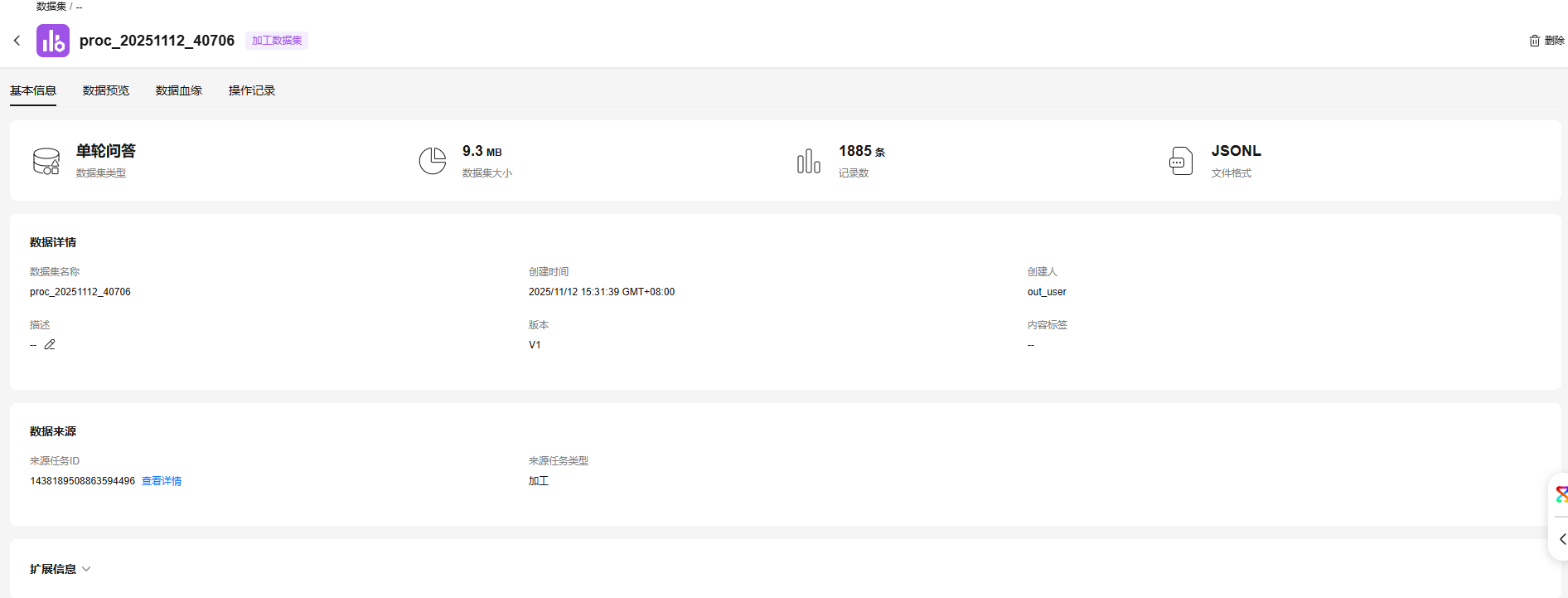This screenshot has width=1568, height=598.
Task: Open the colorful floating assistant icon
Action: click(1561, 495)
